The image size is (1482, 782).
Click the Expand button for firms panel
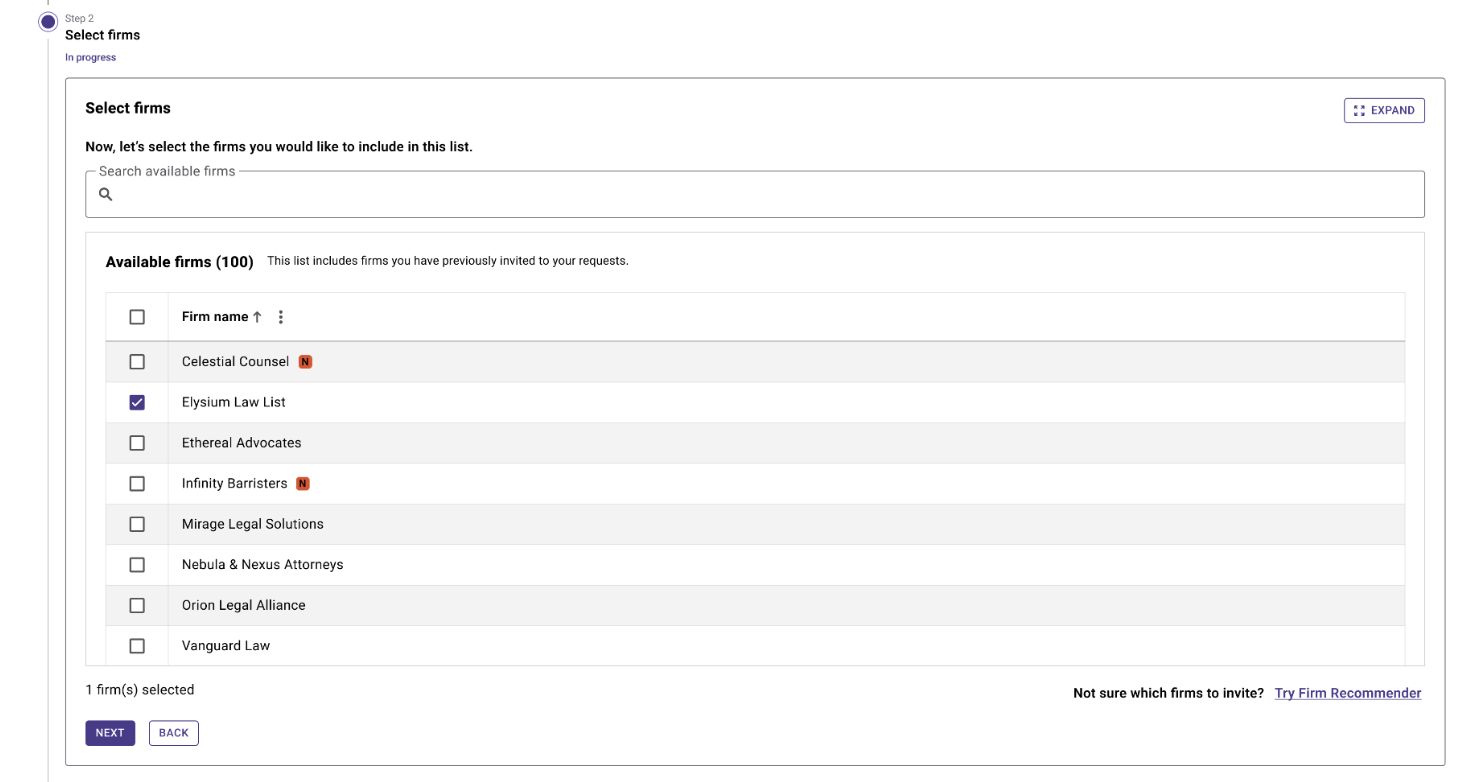click(1384, 110)
